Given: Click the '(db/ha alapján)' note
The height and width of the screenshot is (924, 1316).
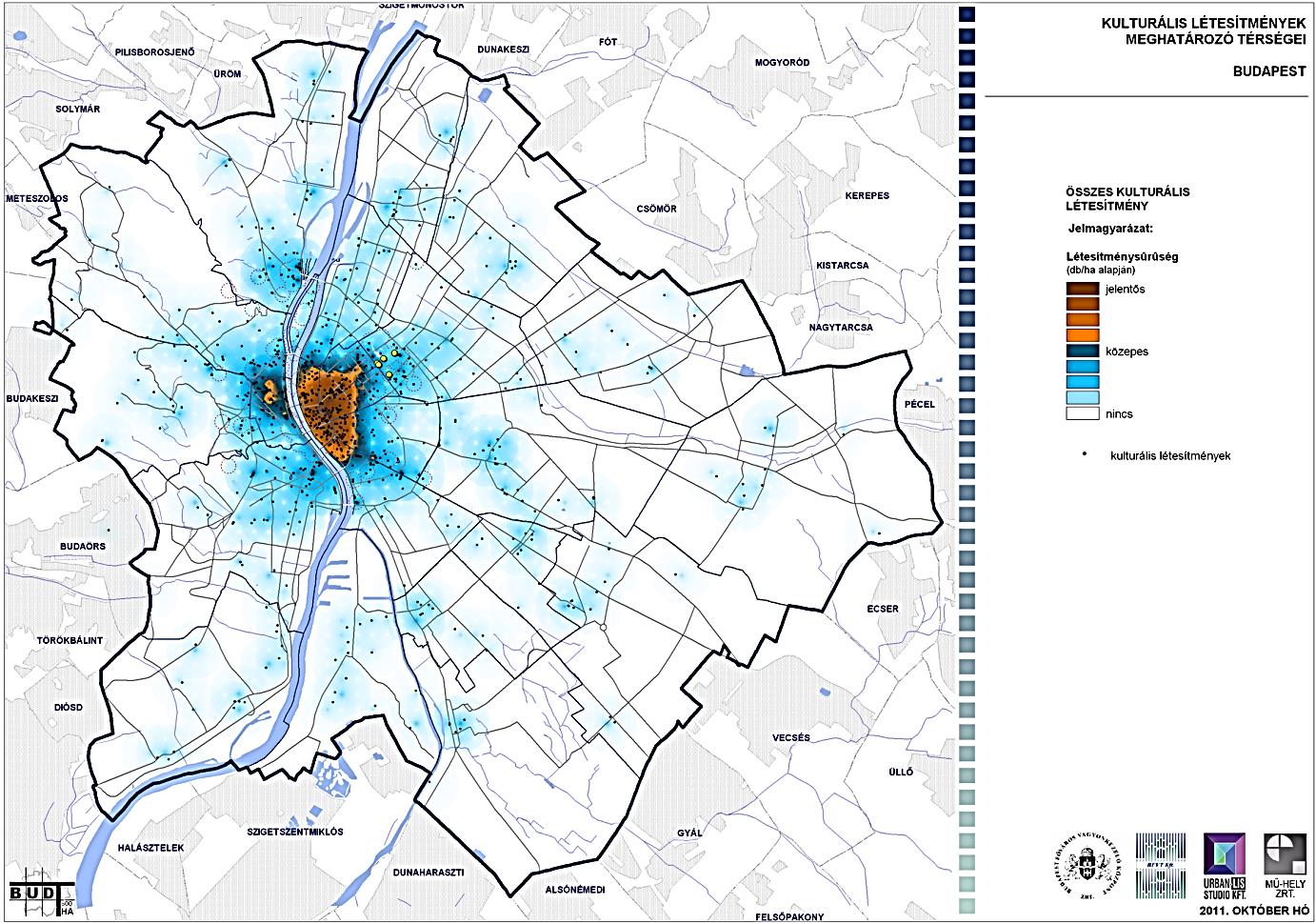Looking at the screenshot, I should tap(1102, 271).
